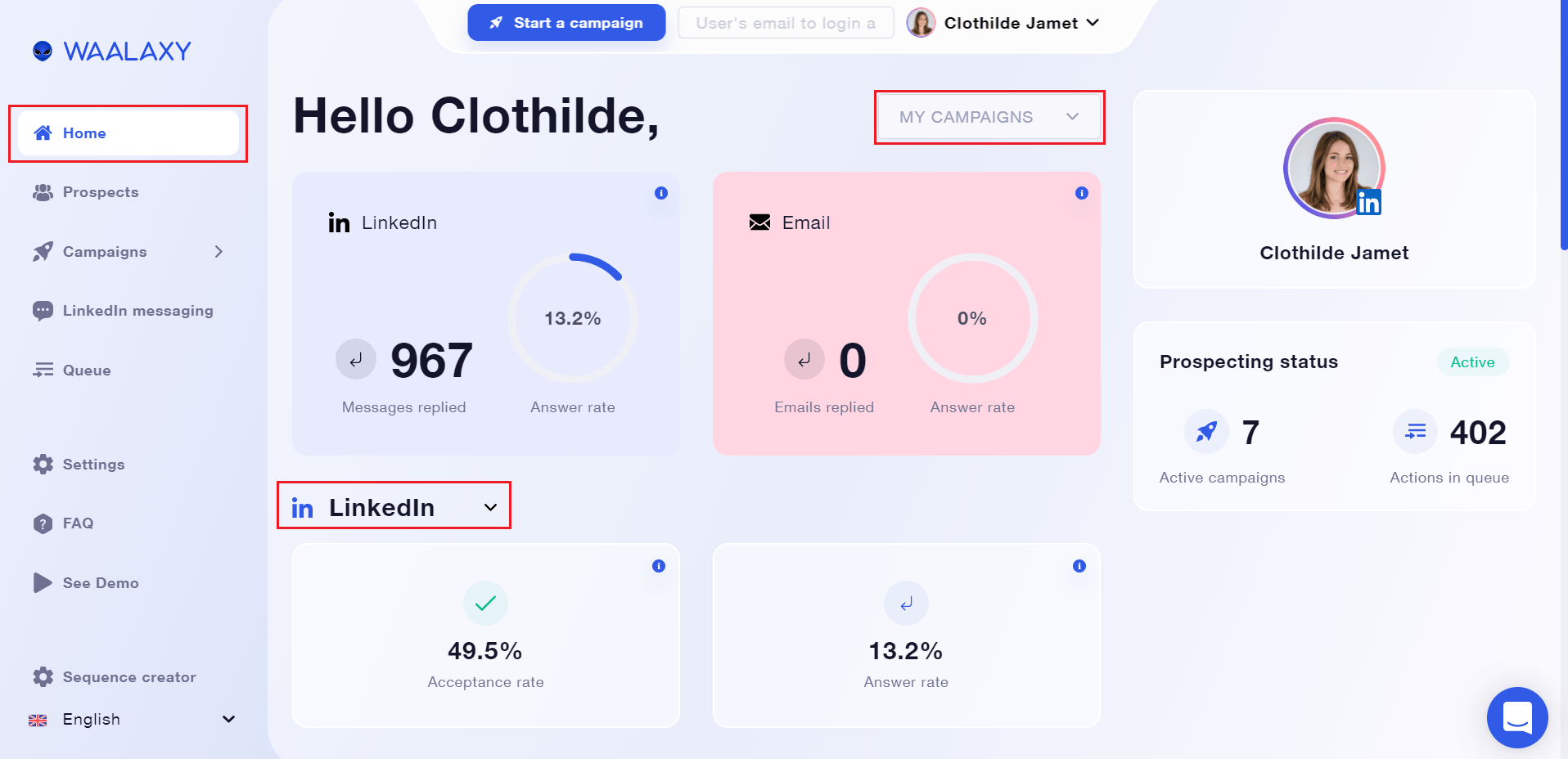
Task: Click the See Demo play icon
Action: pos(43,583)
